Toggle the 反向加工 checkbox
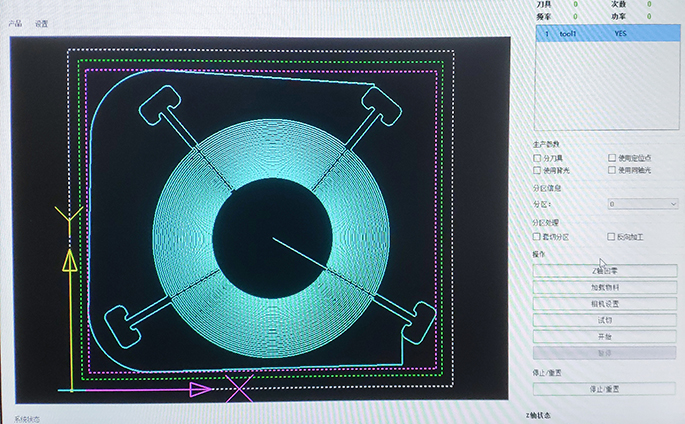The image size is (685, 424). pos(612,237)
